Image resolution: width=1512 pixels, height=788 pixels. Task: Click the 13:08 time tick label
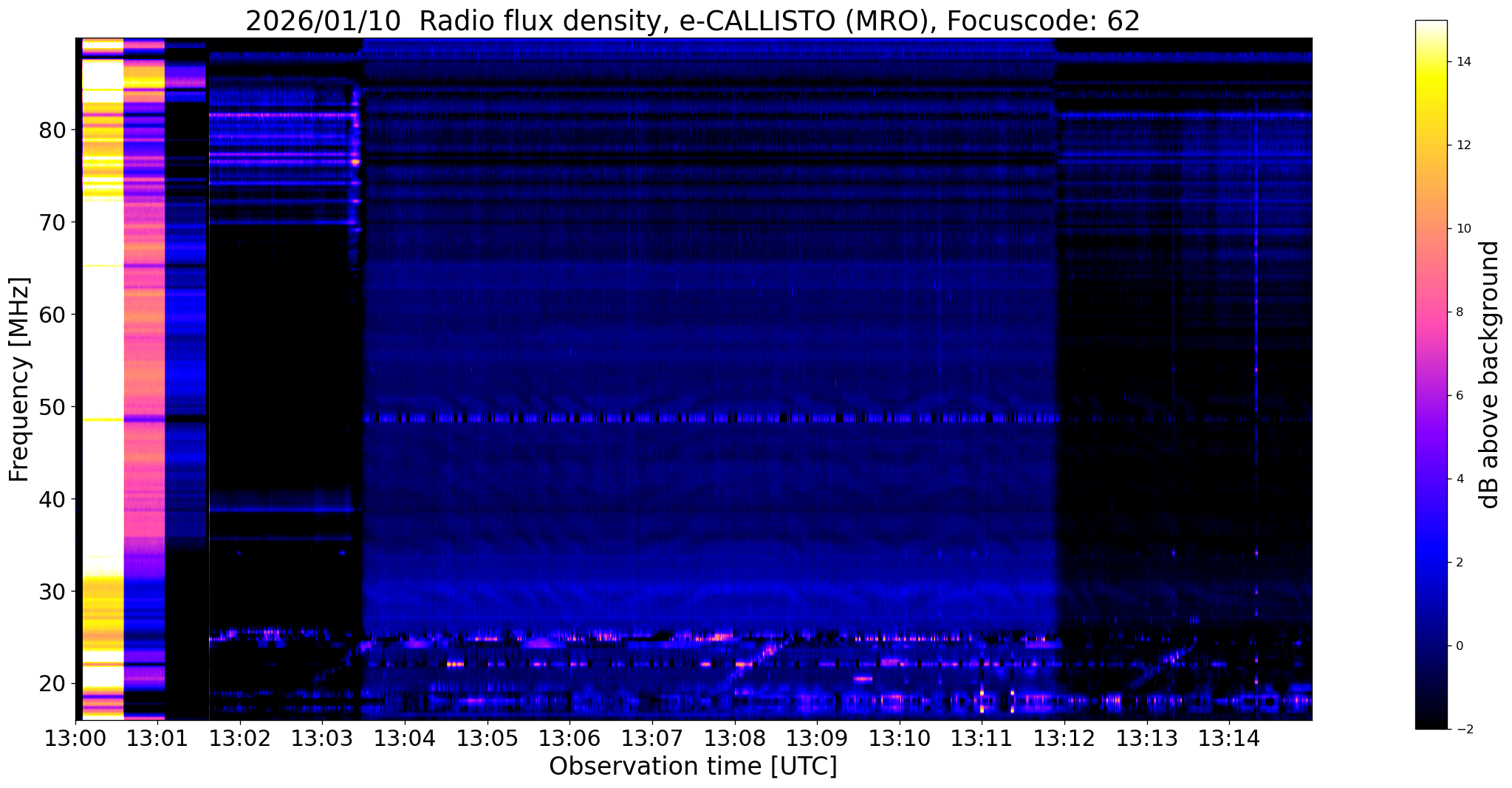[734, 738]
